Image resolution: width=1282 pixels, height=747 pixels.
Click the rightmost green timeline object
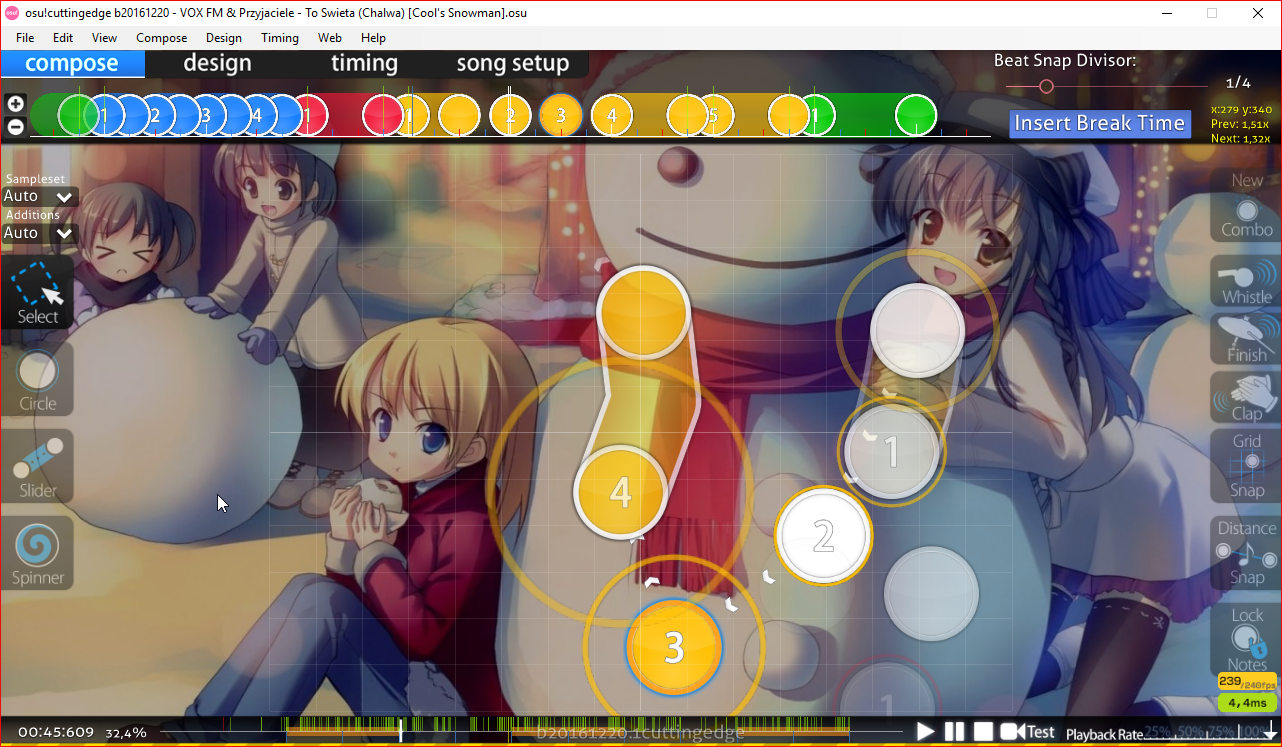(915, 115)
